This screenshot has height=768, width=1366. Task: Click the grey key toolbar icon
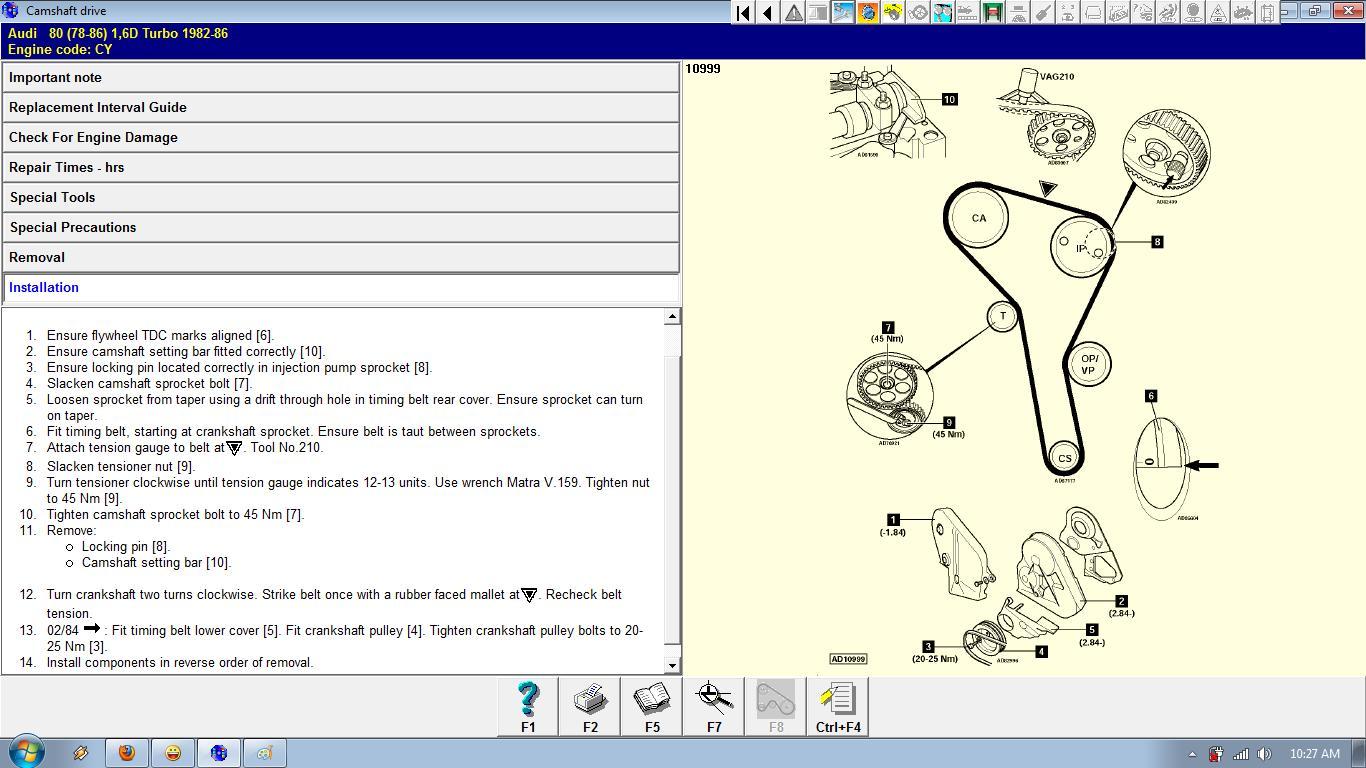coord(1043,13)
